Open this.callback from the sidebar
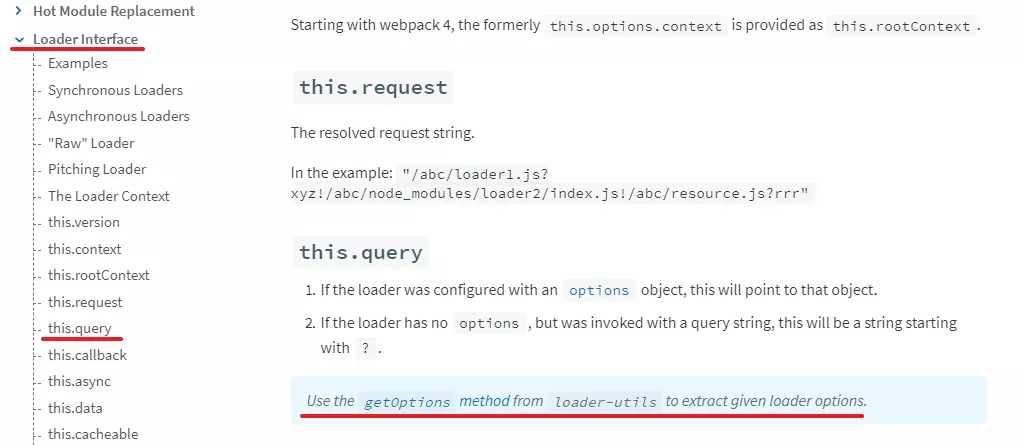 [x=87, y=355]
